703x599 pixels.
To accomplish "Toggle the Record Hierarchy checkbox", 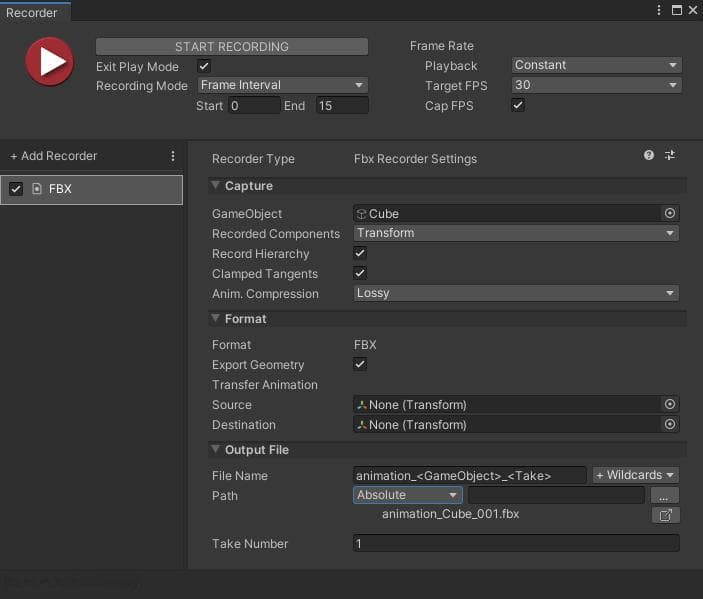I will tap(360, 253).
